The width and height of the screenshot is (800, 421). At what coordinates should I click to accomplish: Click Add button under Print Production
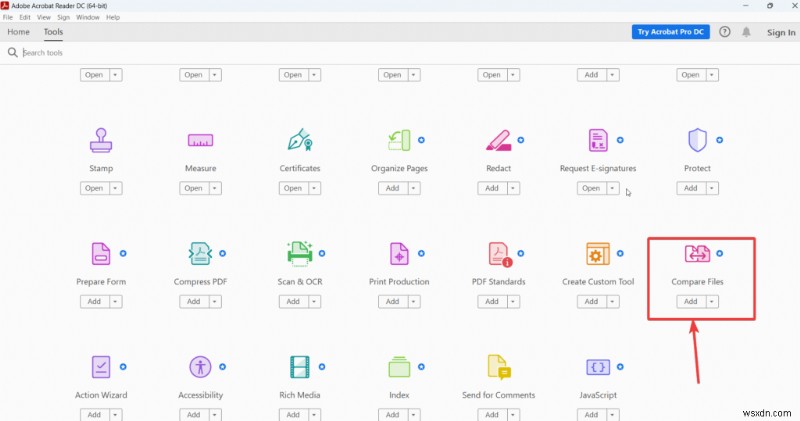(393, 302)
